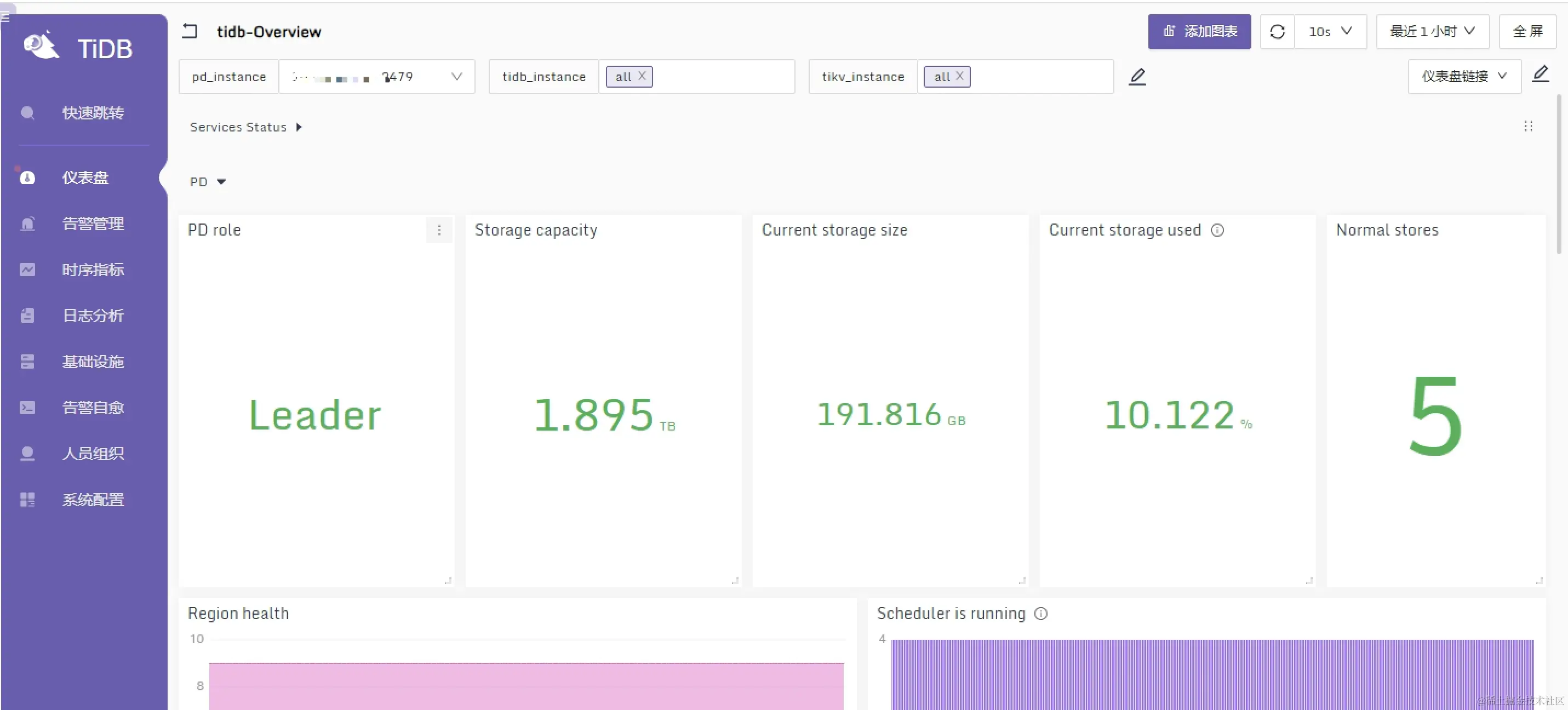Go to 日志分析 in the sidebar
Image resolution: width=1568 pixels, height=710 pixels.
coord(93,316)
